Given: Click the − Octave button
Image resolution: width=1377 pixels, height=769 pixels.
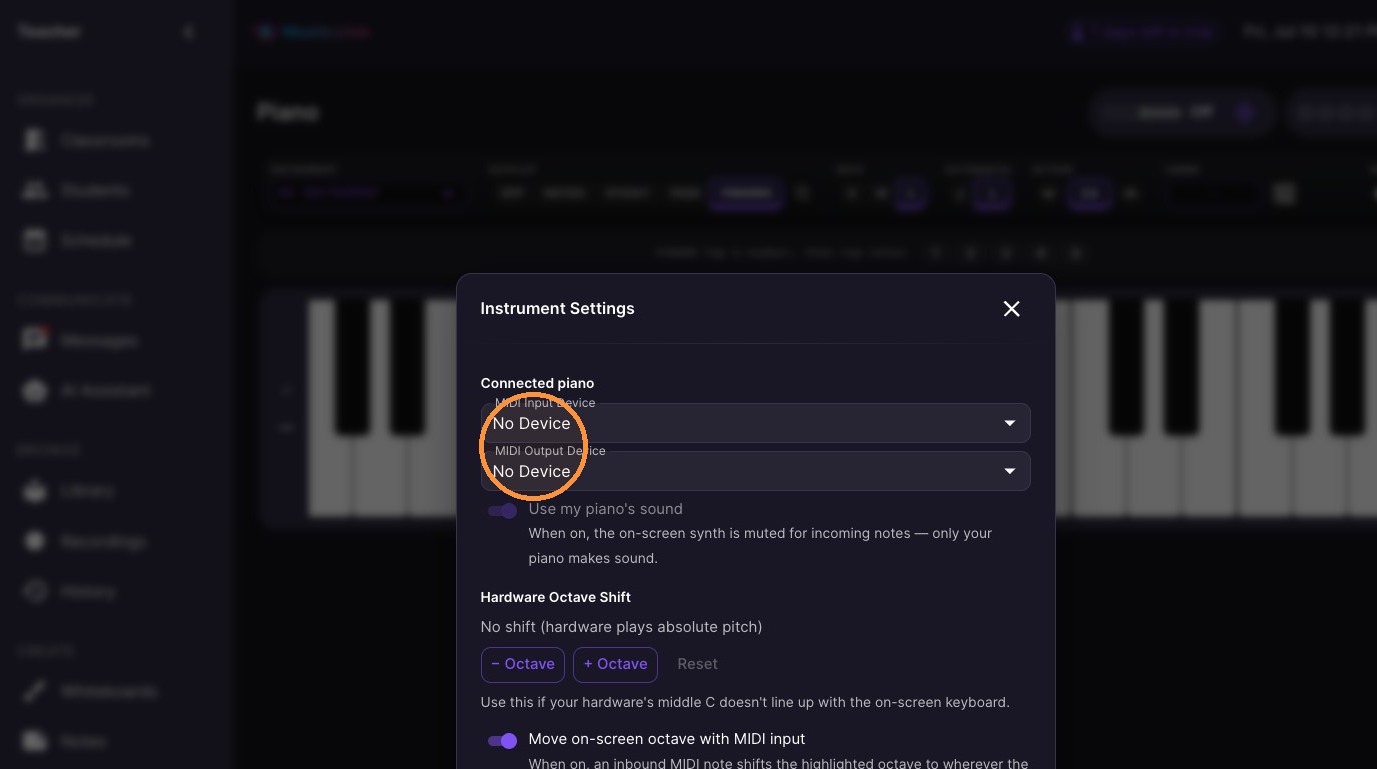Looking at the screenshot, I should coord(523,664).
